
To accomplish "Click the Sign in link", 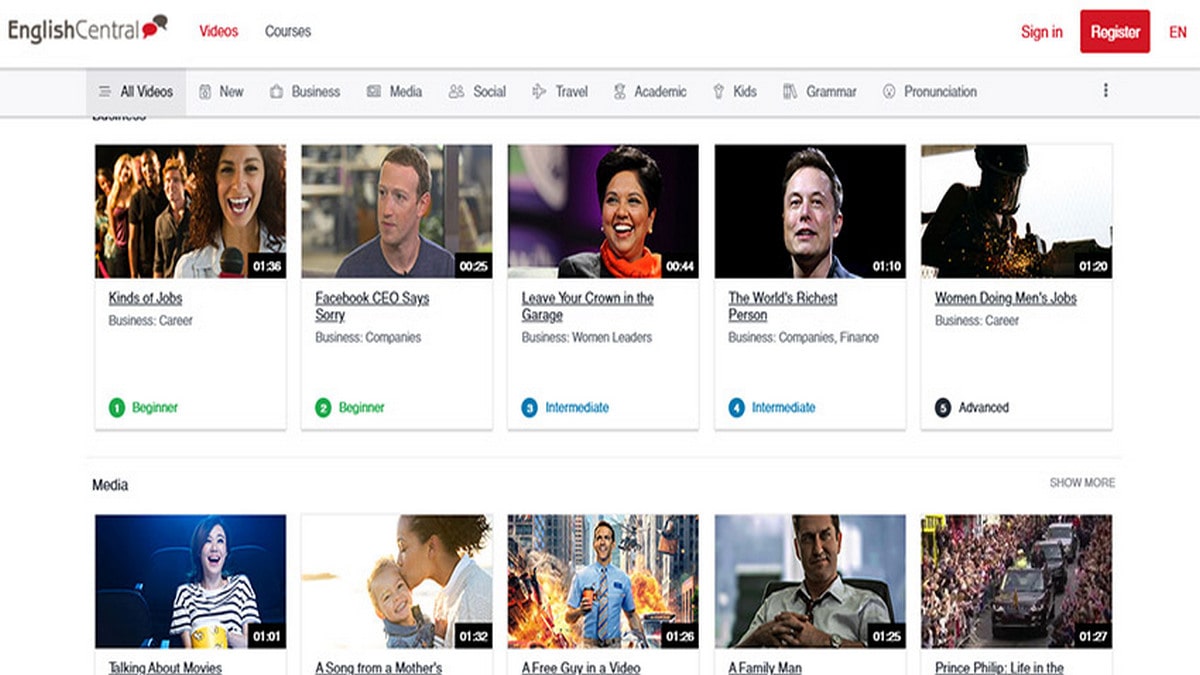I will 1041,32.
